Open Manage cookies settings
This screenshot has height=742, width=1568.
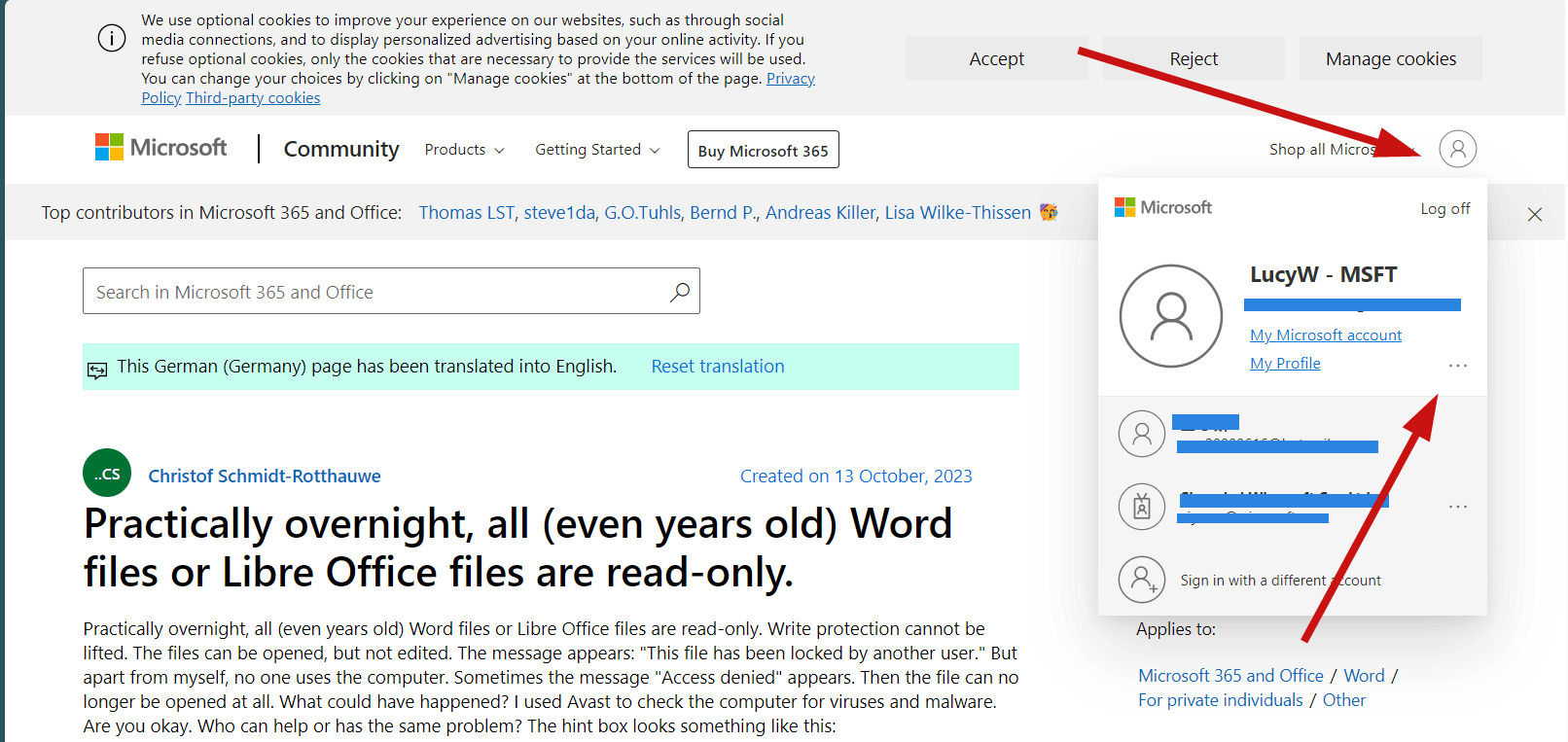(x=1391, y=58)
